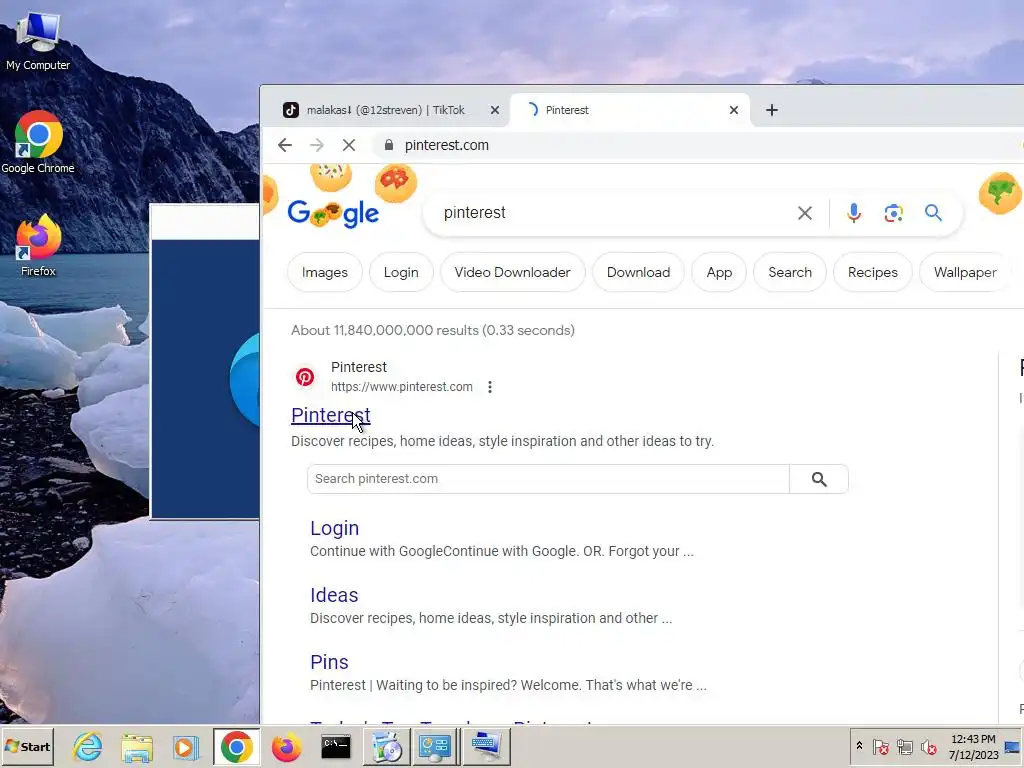Stop loading the page
Image resolution: width=1024 pixels, height=768 pixels.
click(x=349, y=145)
